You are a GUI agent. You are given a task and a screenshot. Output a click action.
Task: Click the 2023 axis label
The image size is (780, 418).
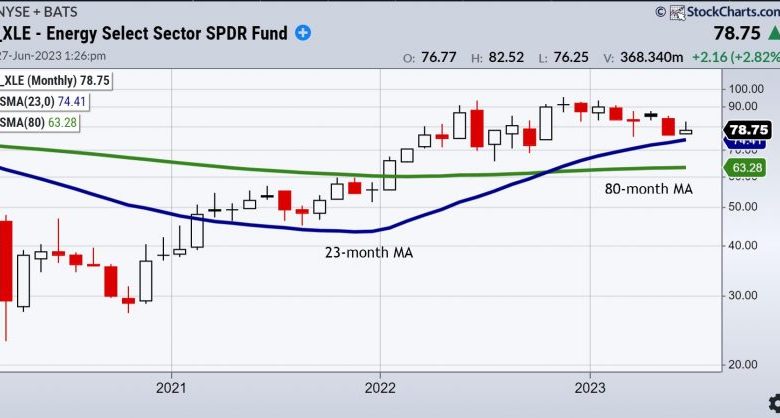click(590, 388)
